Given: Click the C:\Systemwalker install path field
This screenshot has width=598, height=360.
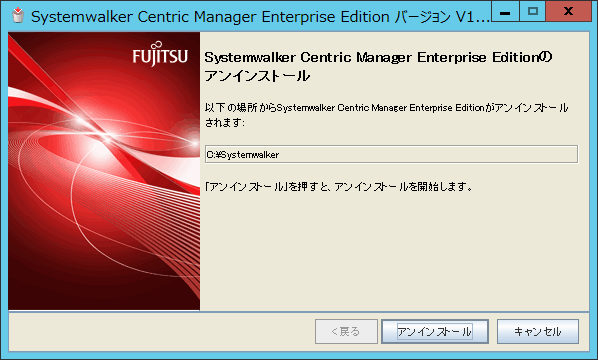Looking at the screenshot, I should coord(391,154).
